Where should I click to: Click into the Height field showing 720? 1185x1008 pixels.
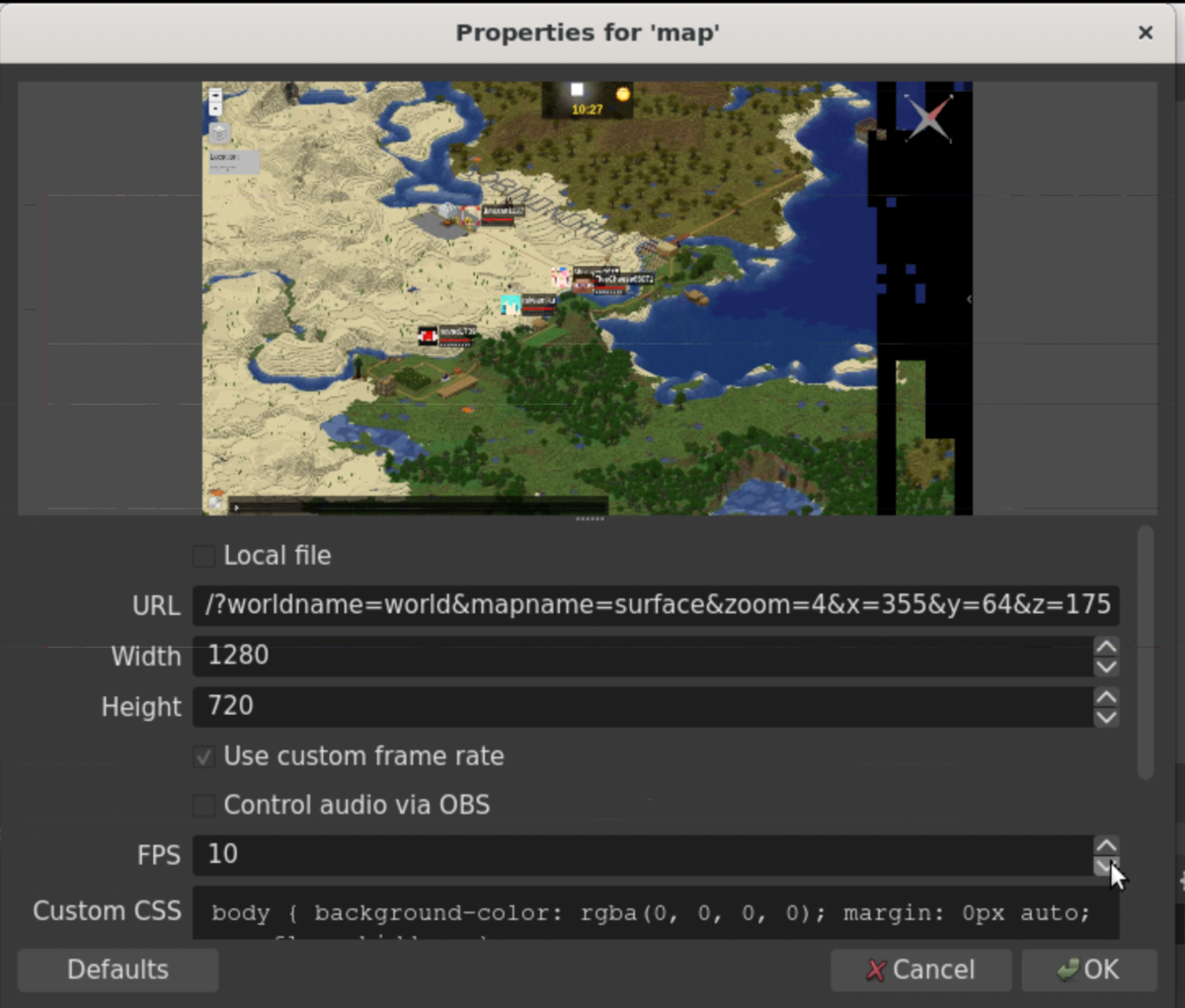(x=642, y=706)
